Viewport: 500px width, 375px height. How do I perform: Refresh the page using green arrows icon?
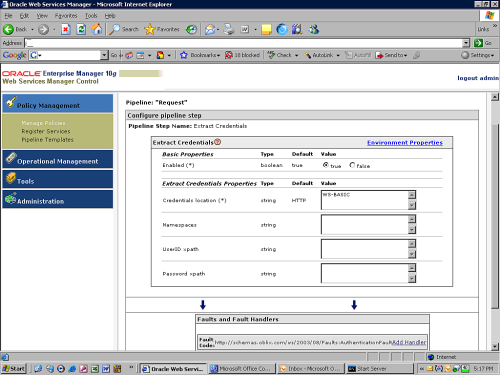[x=81, y=29]
